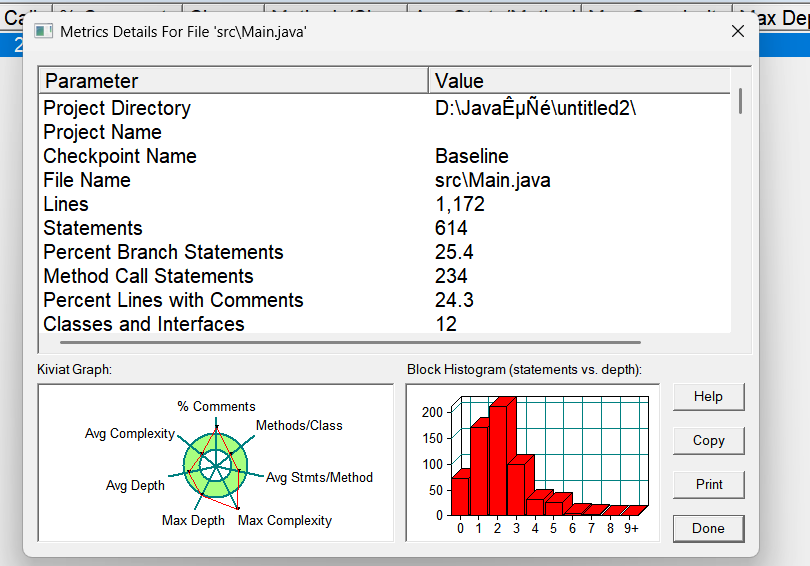Click the depth 2 bar in block histogram
This screenshot has width=810, height=566.
[x=500, y=460]
